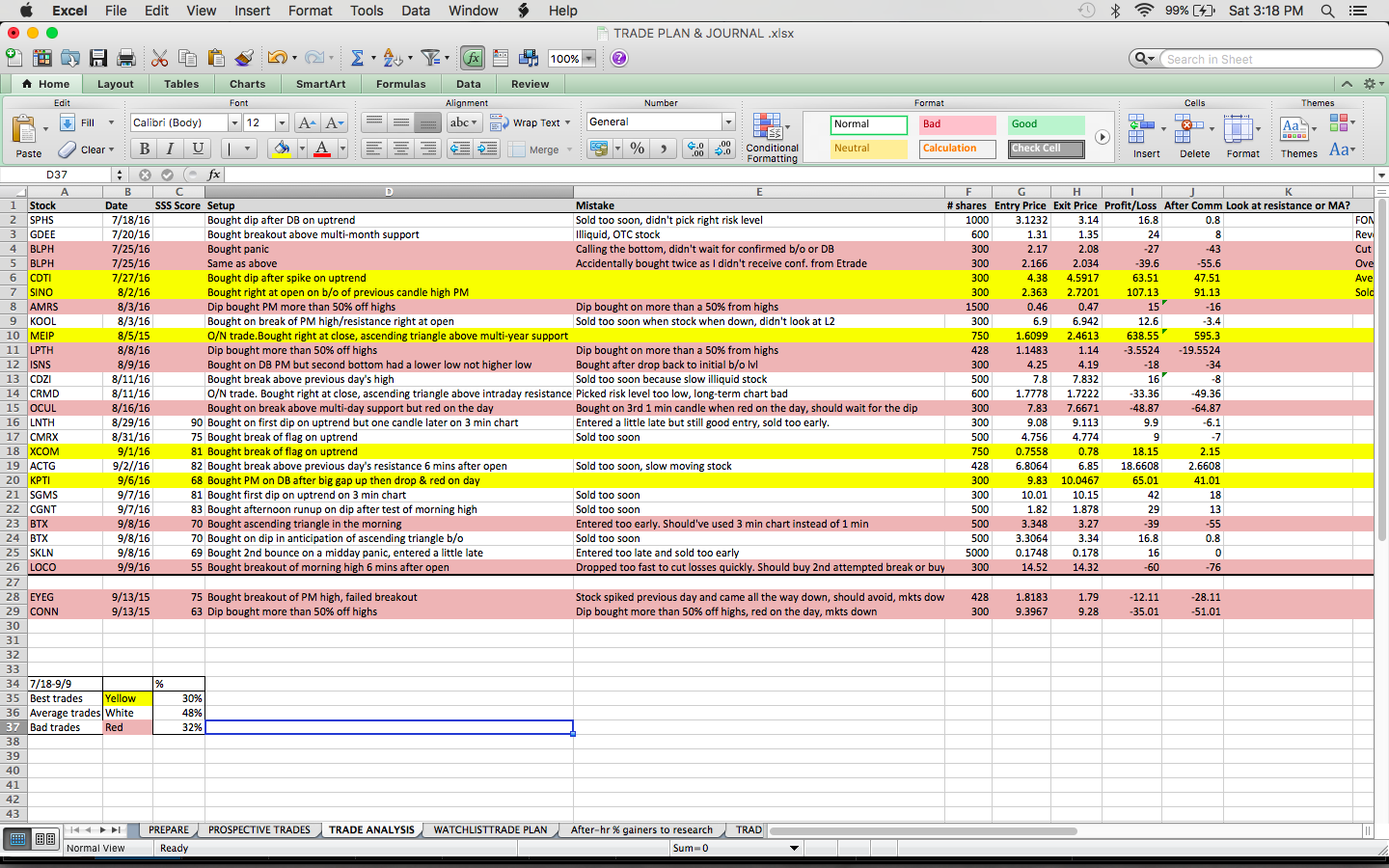Viewport: 1389px width, 868px height.
Task: Switch to the Formulas ribbon tab
Action: (x=400, y=84)
